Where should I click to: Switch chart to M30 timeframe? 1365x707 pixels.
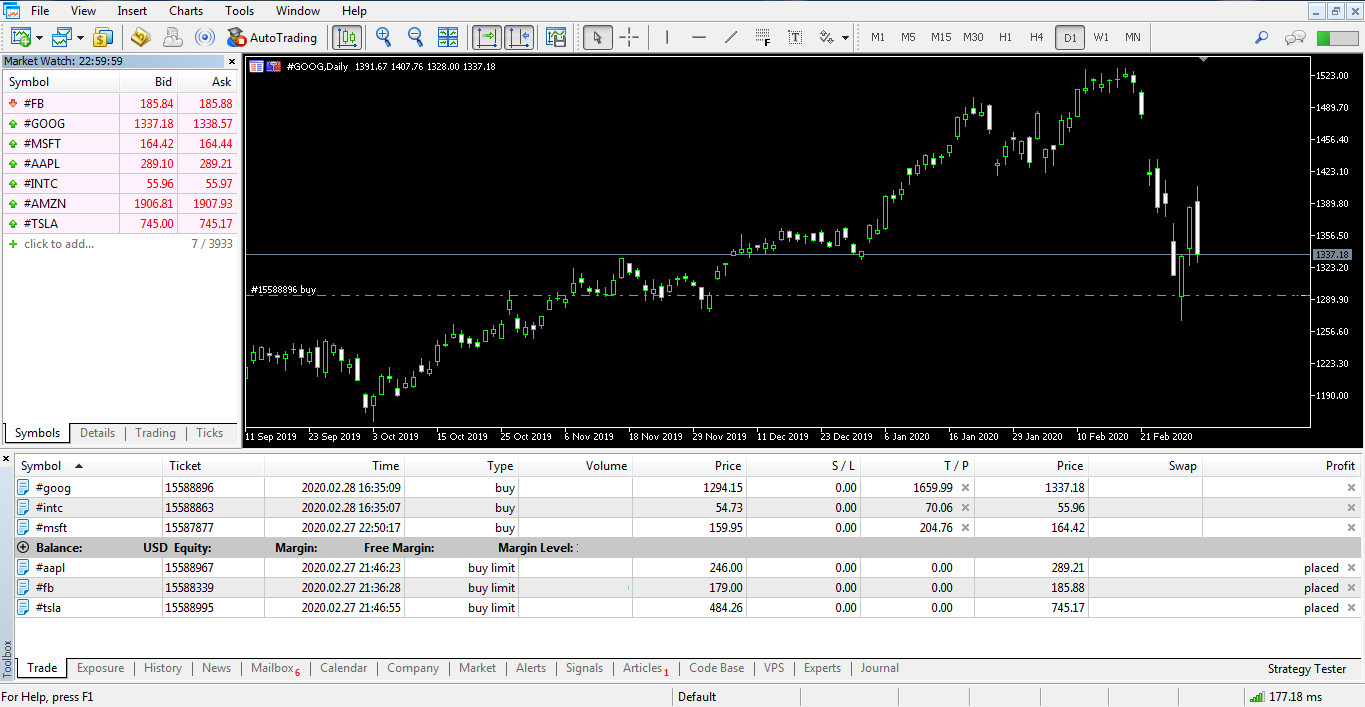click(973, 38)
